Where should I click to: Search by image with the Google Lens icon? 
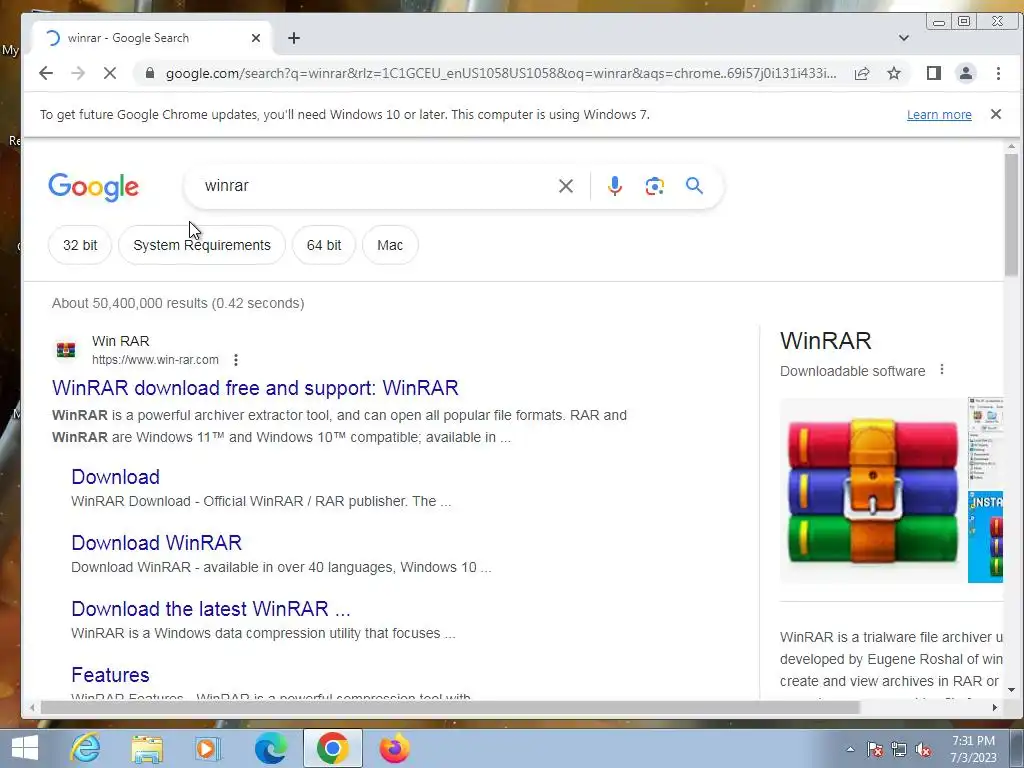click(x=654, y=186)
